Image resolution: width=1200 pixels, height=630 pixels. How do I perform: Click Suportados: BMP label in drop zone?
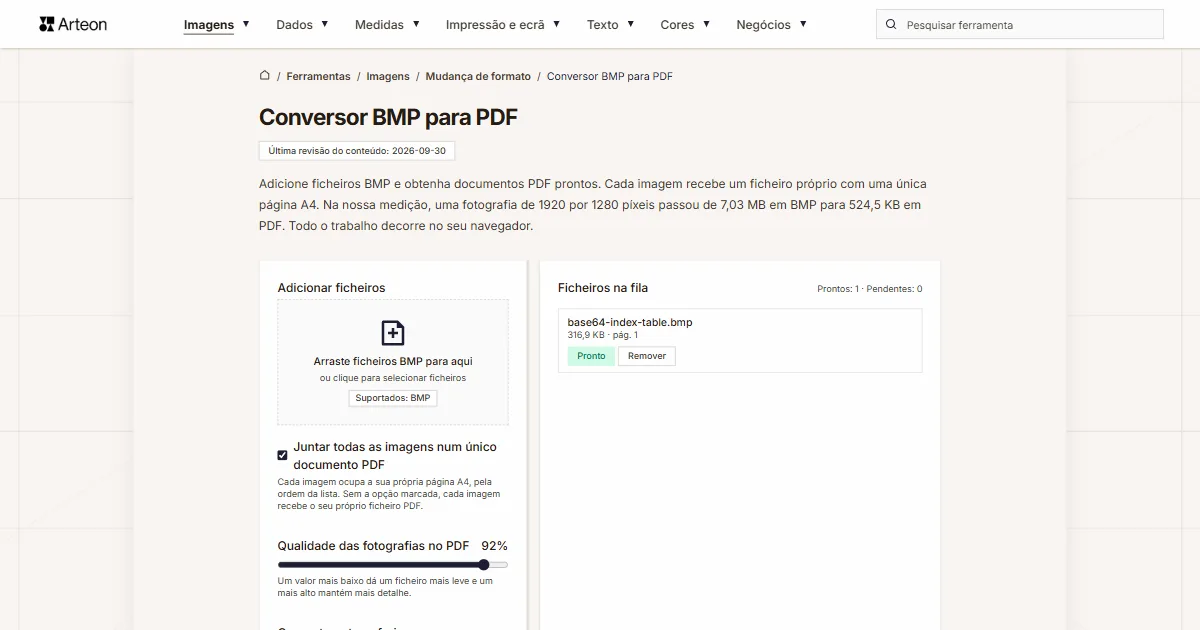tap(393, 398)
